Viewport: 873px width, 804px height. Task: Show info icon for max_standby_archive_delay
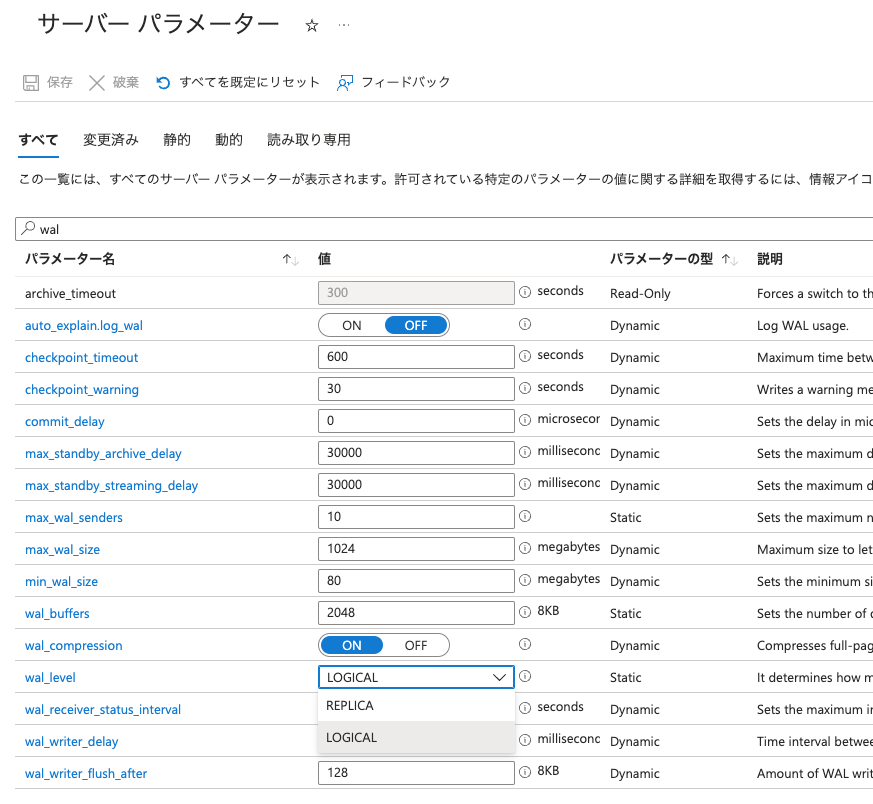[x=525, y=452]
